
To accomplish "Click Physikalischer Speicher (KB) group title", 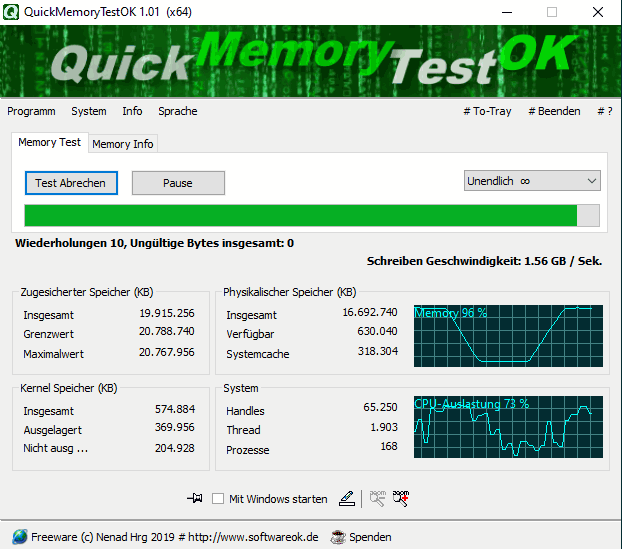I will [x=290, y=292].
